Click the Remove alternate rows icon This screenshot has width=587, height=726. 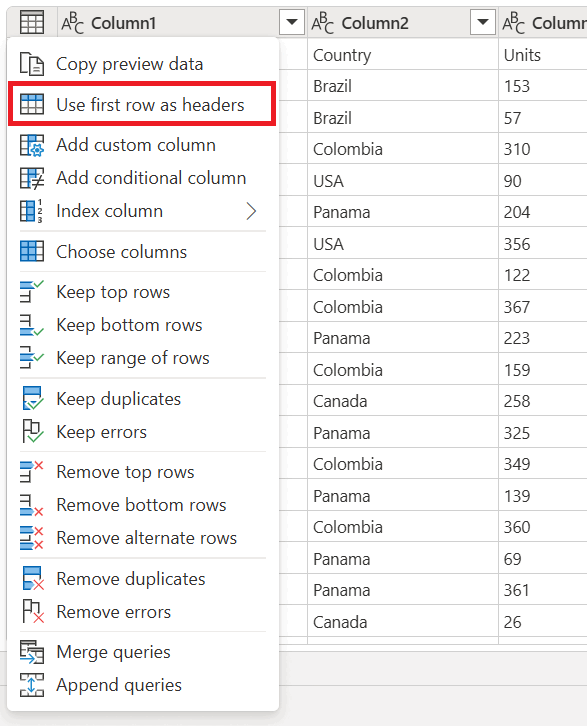coord(32,538)
